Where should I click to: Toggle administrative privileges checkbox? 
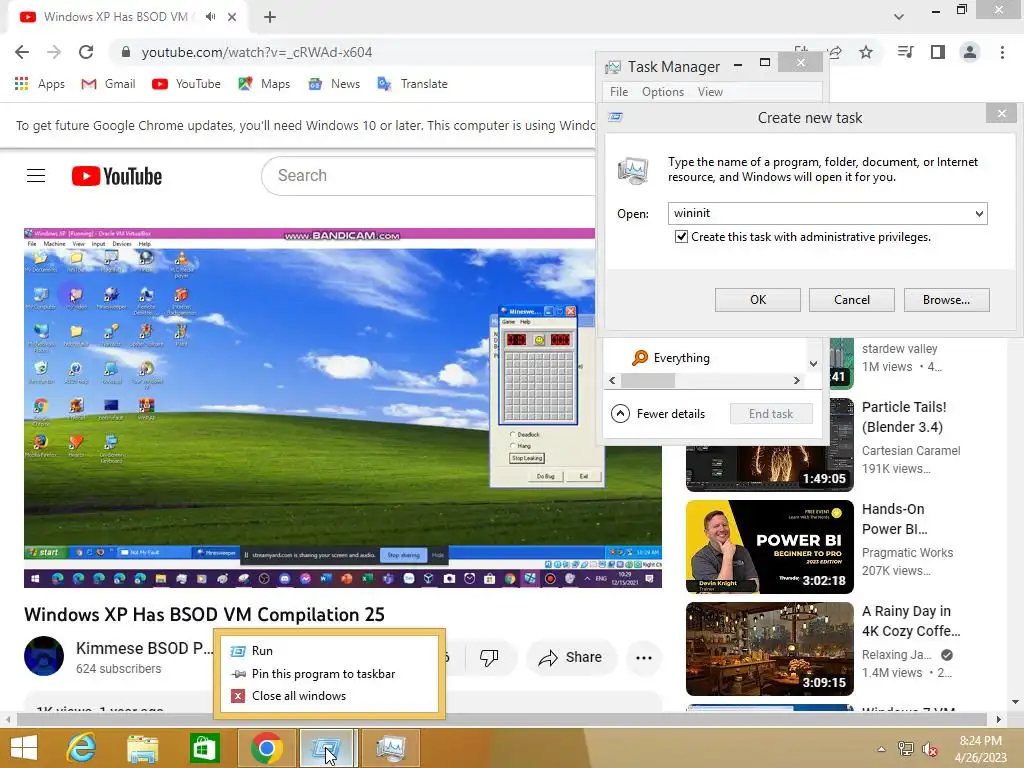point(681,236)
